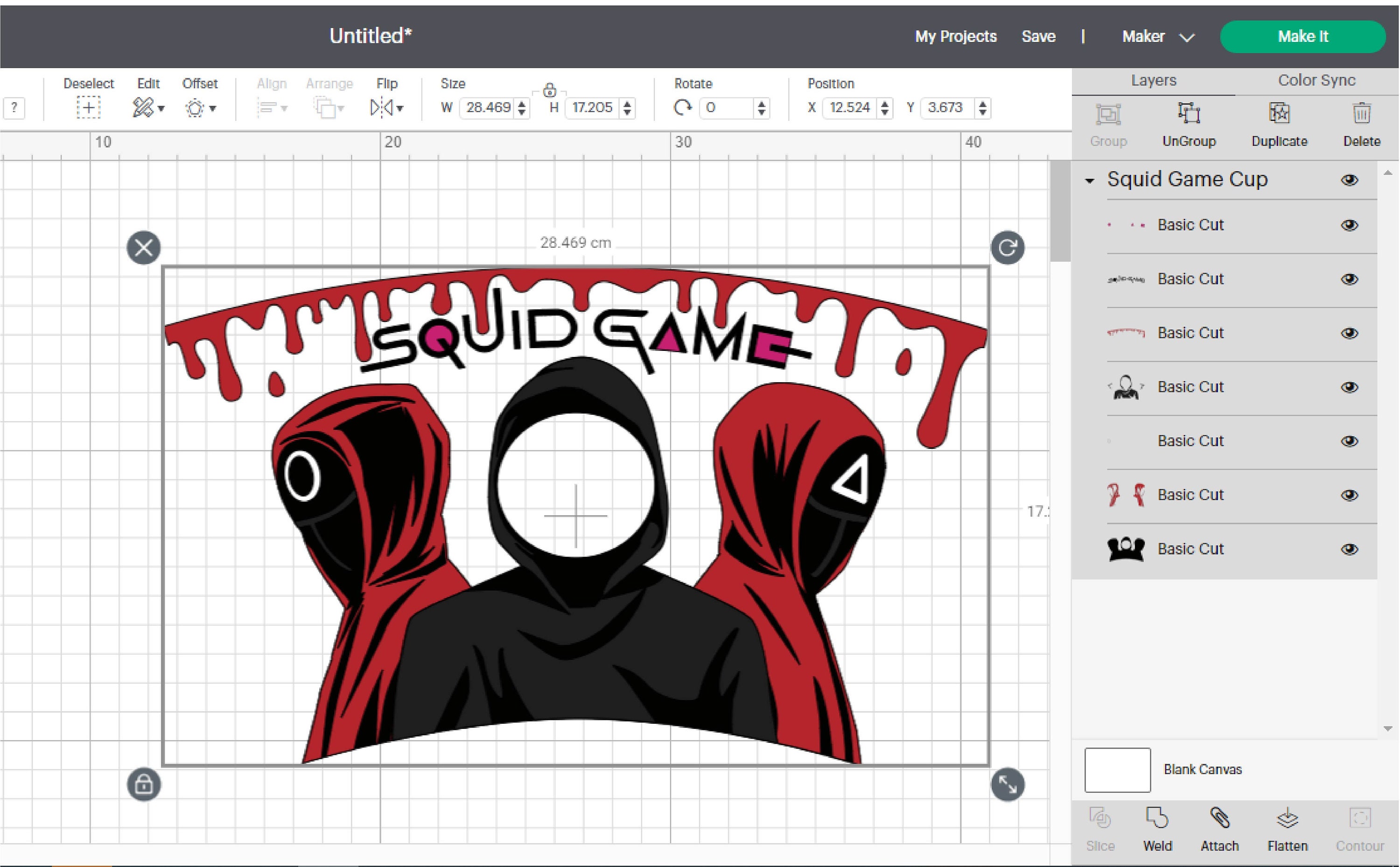Delete the selected layers
This screenshot has height=867, width=1400.
pyautogui.click(x=1362, y=125)
